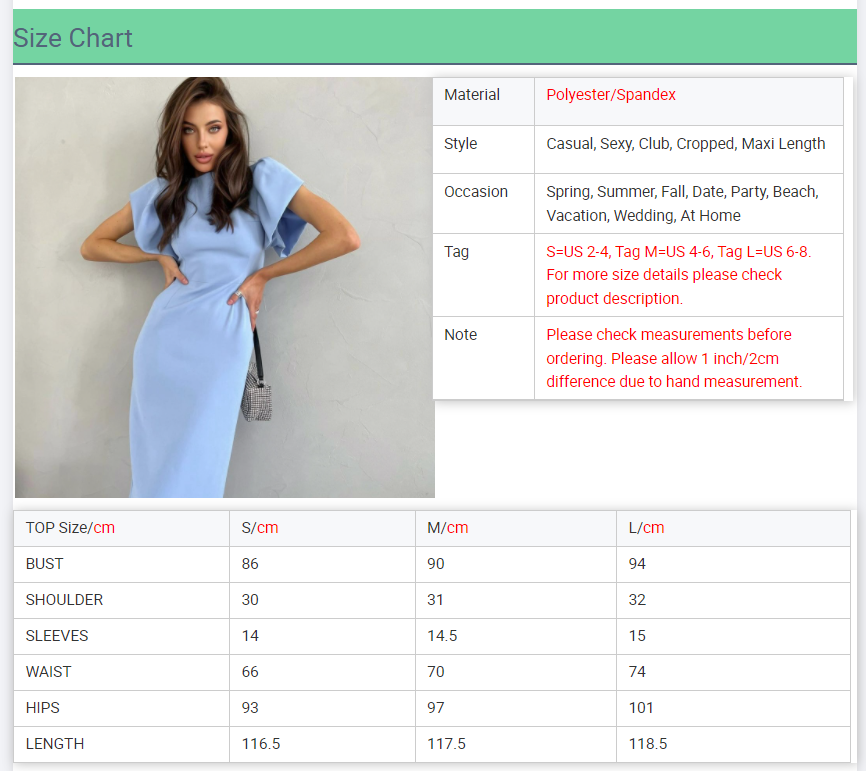Click the Material row label
Image resolution: width=866 pixels, height=771 pixels.
point(472,95)
